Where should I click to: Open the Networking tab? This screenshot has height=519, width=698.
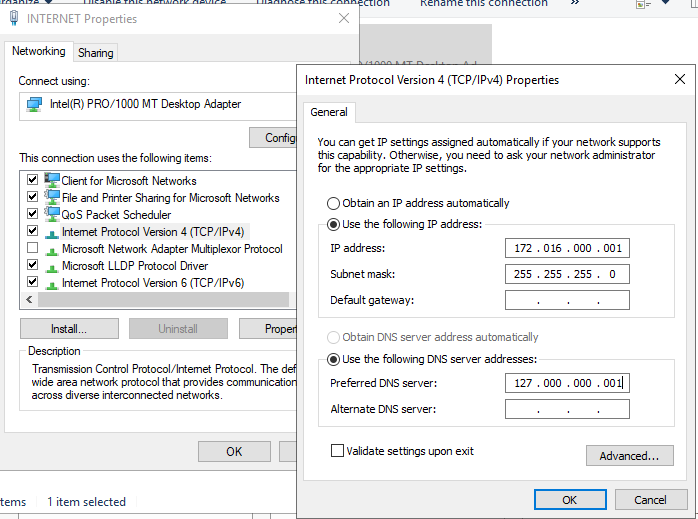(x=38, y=51)
